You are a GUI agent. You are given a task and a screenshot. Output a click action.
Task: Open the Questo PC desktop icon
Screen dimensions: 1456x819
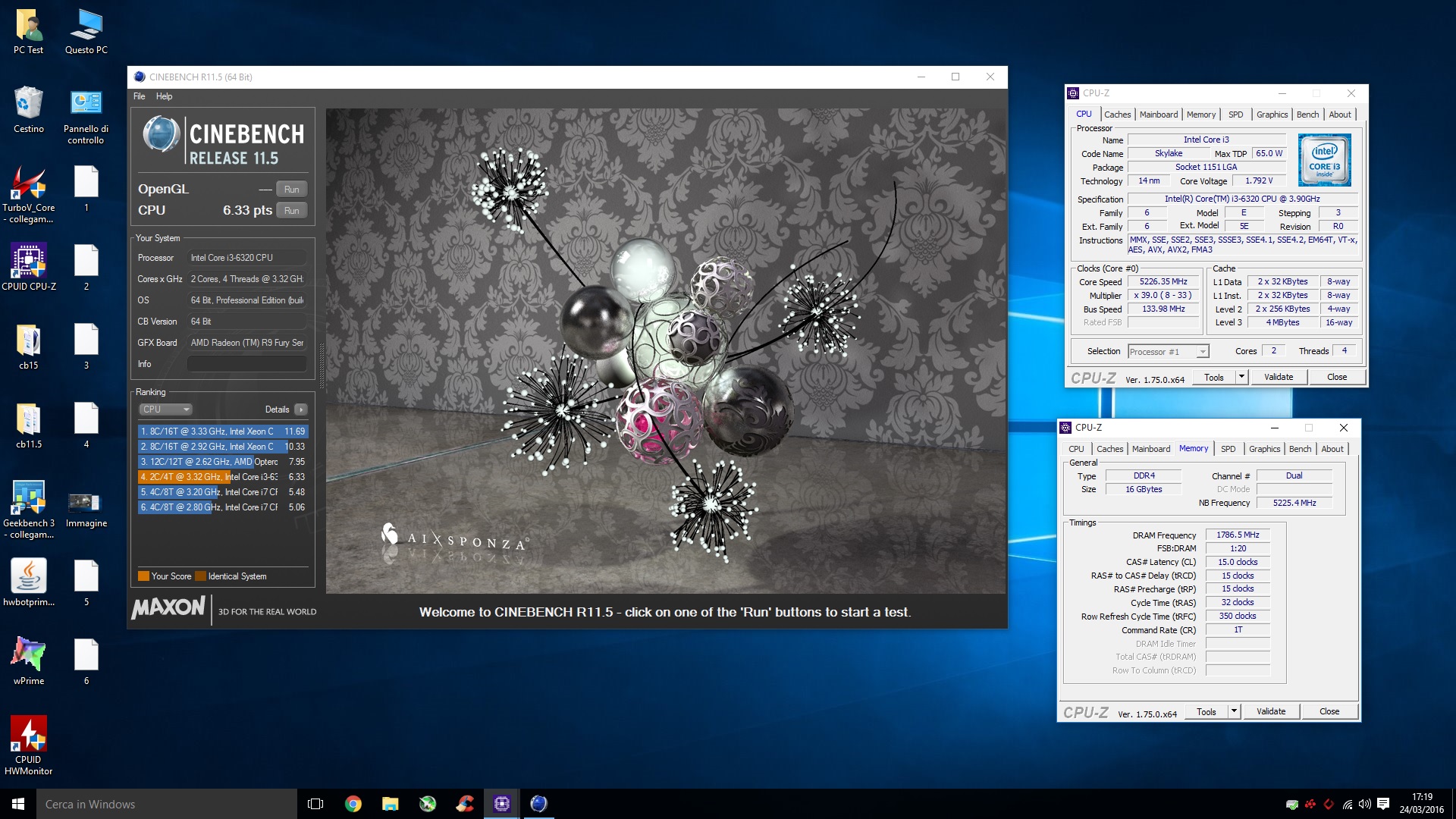pyautogui.click(x=86, y=32)
